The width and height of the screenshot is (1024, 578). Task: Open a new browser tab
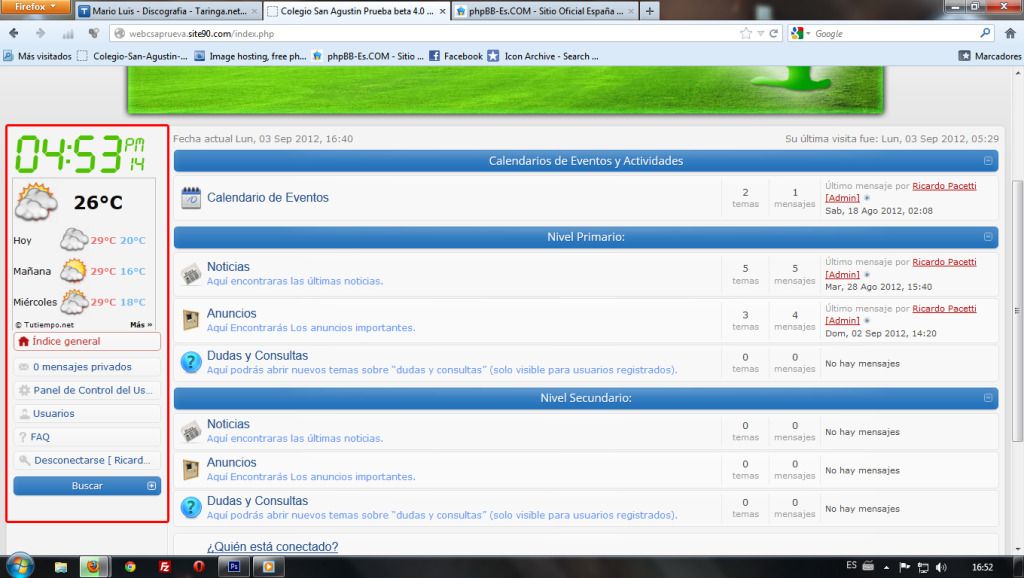[x=649, y=11]
